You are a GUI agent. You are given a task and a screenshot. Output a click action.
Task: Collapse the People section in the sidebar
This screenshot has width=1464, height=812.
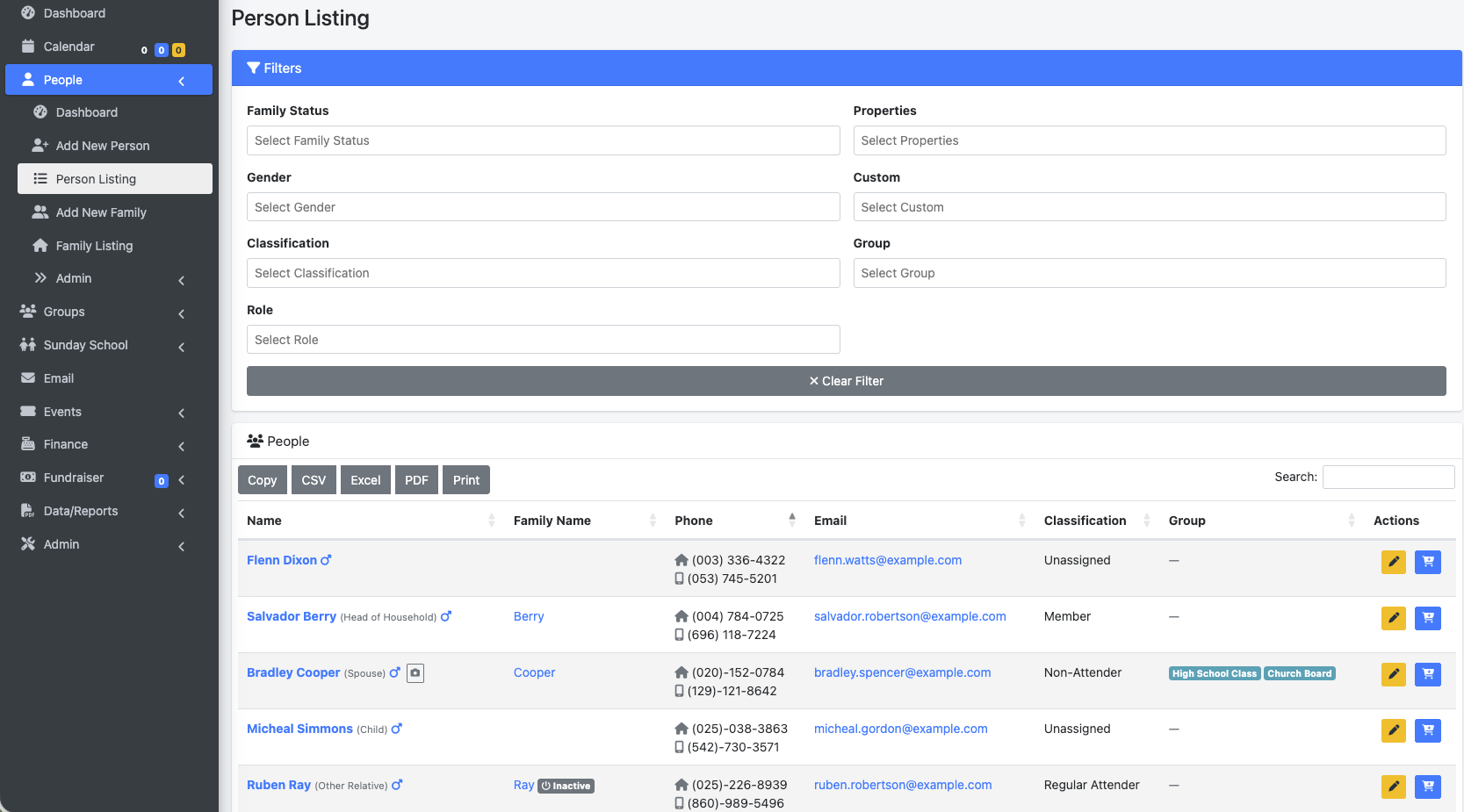pos(182,80)
